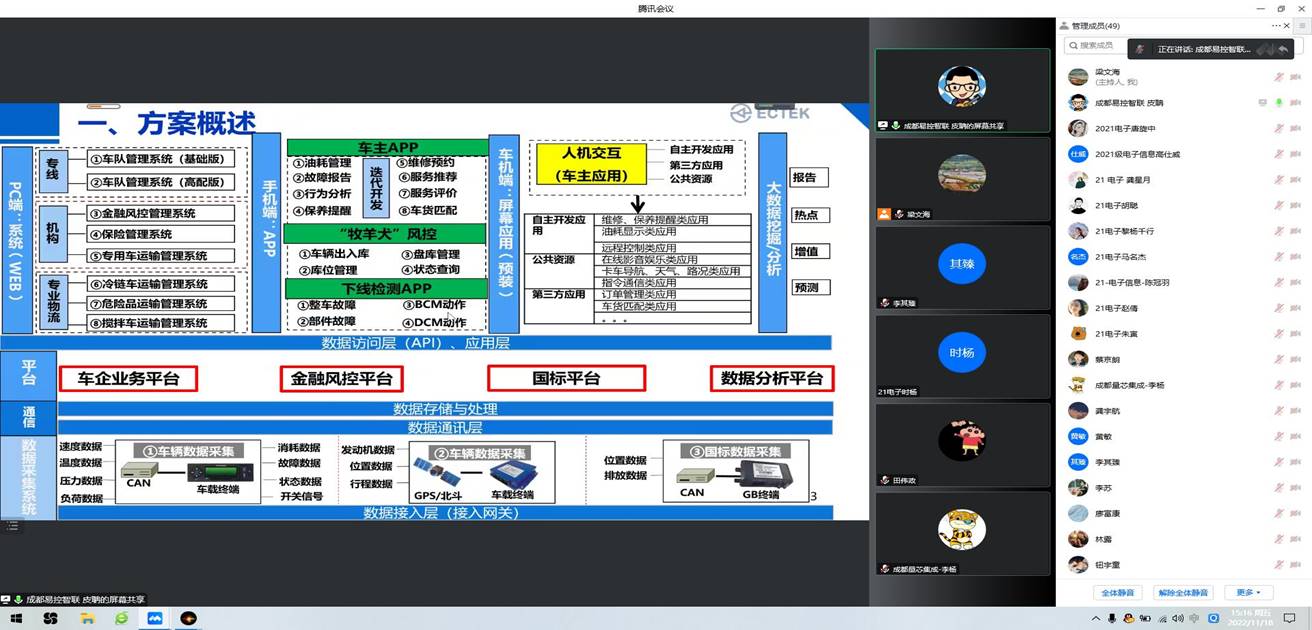
Task: Select tiger avatar tile 成都晶芯集成-李杨
Action: [x=962, y=533]
